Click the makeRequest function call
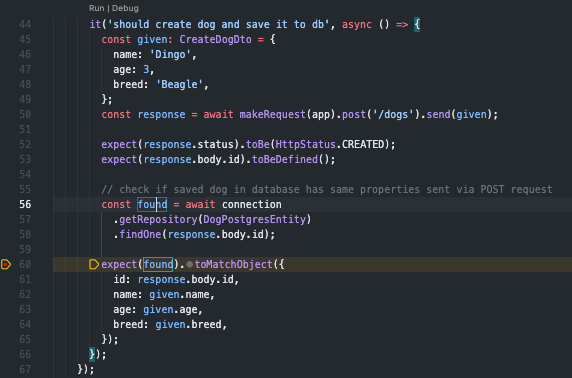Viewport: 572px width, 378px height. click(x=273, y=115)
